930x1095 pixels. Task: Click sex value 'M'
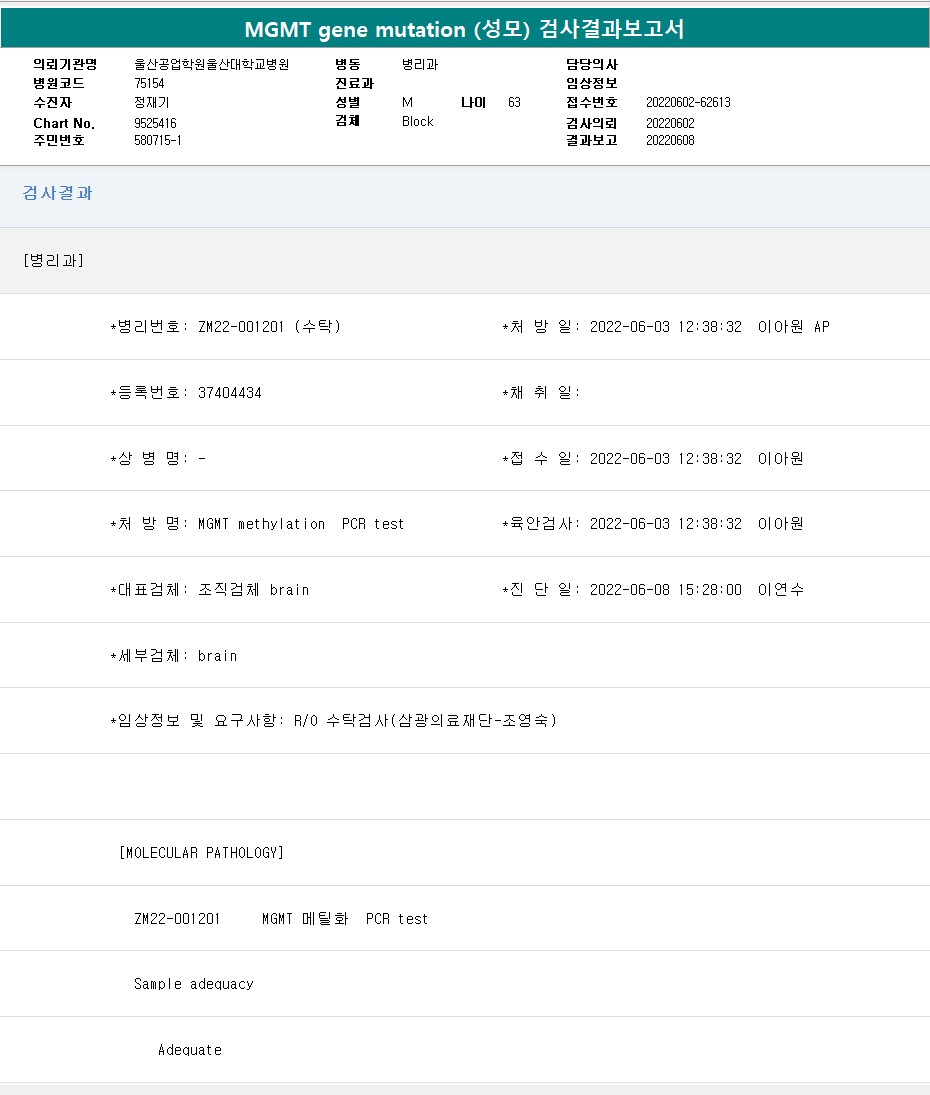[x=408, y=103]
